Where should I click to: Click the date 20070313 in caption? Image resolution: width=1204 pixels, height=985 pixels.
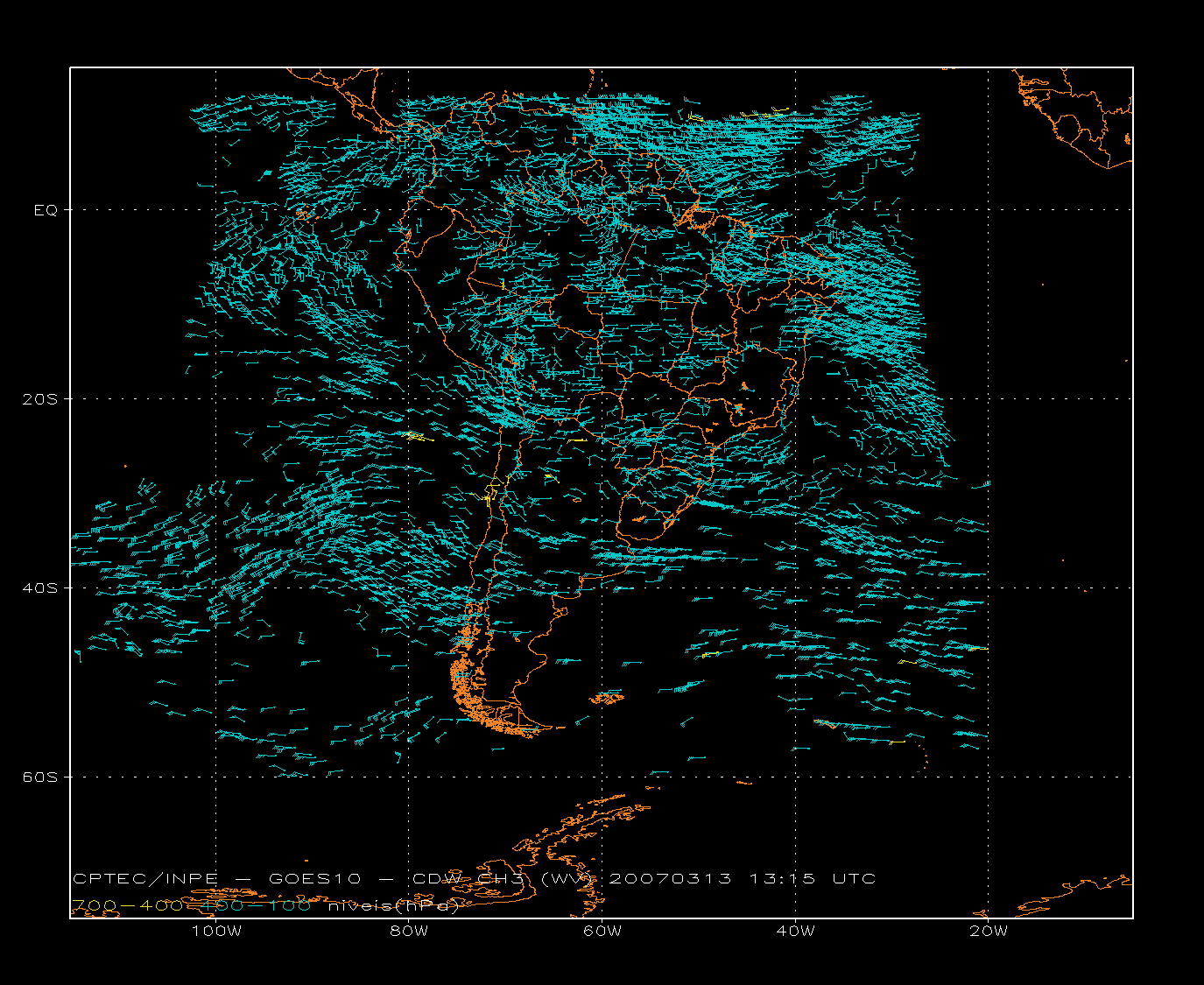(671, 878)
